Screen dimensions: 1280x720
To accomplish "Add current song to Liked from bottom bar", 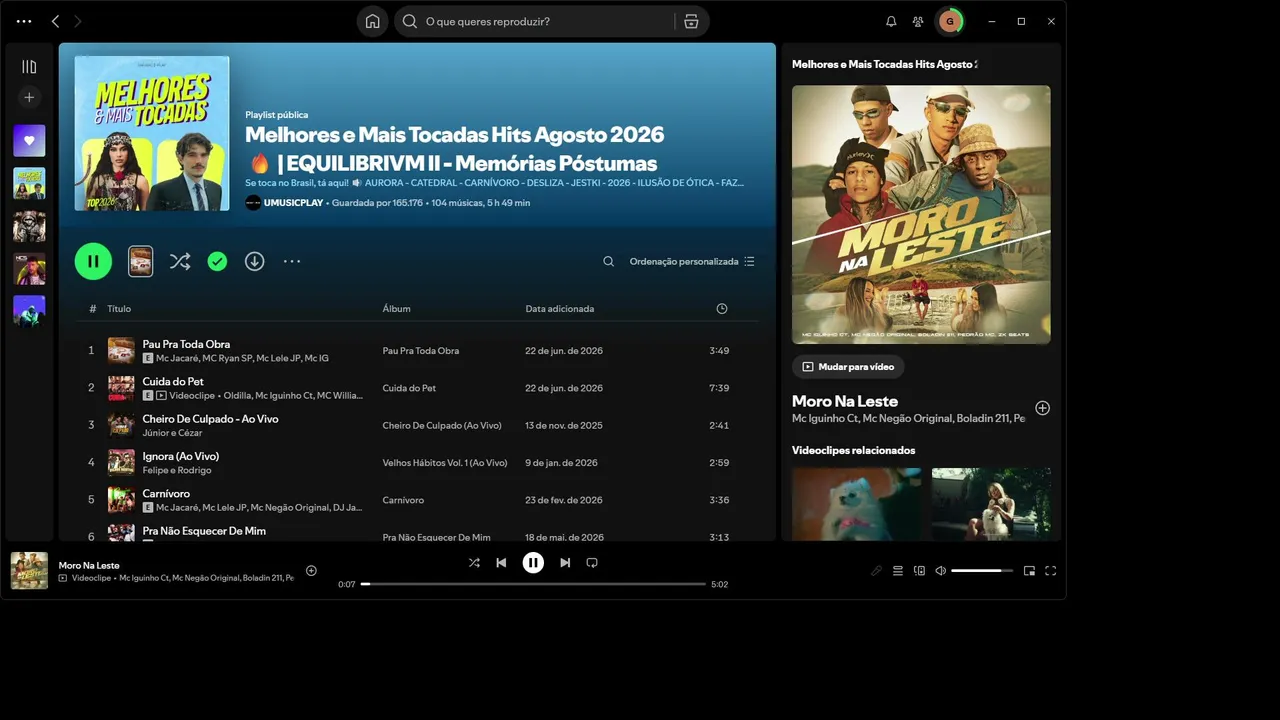I will 311,571.
